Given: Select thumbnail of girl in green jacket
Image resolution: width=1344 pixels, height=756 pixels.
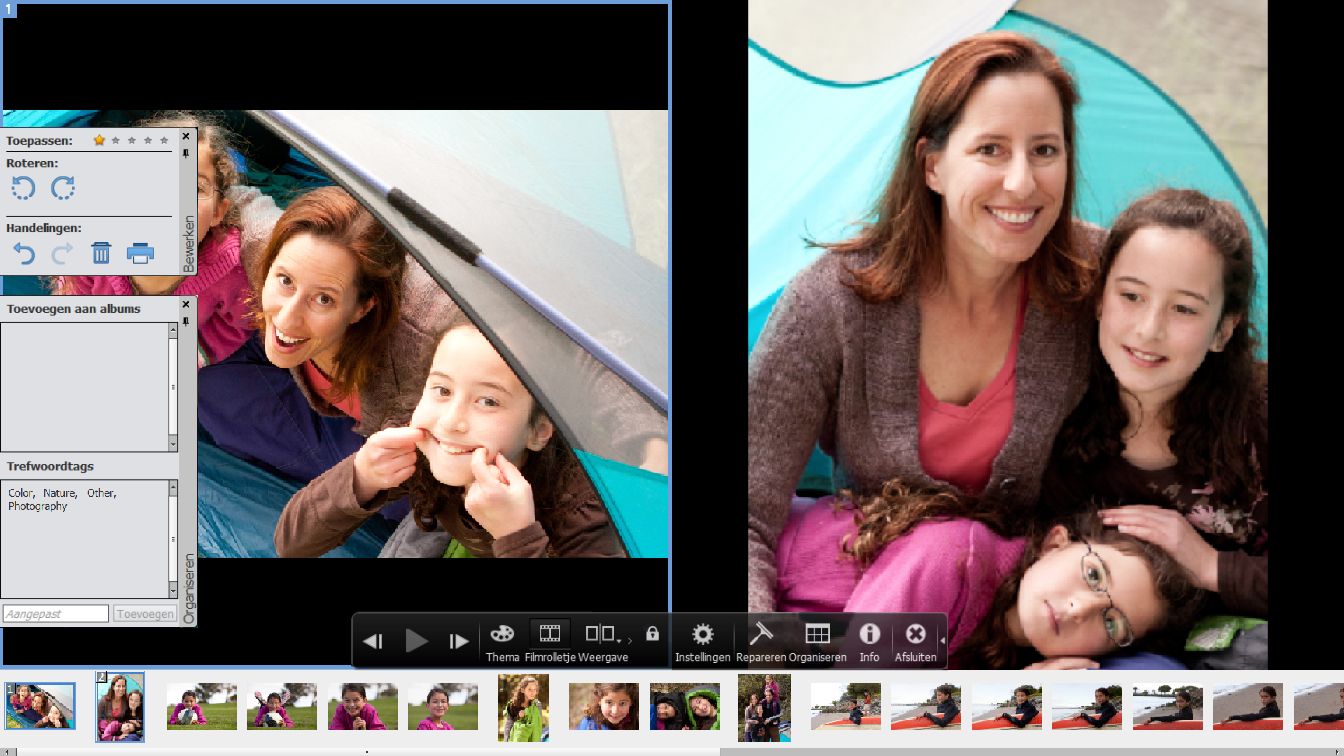Looking at the screenshot, I should (x=524, y=707).
